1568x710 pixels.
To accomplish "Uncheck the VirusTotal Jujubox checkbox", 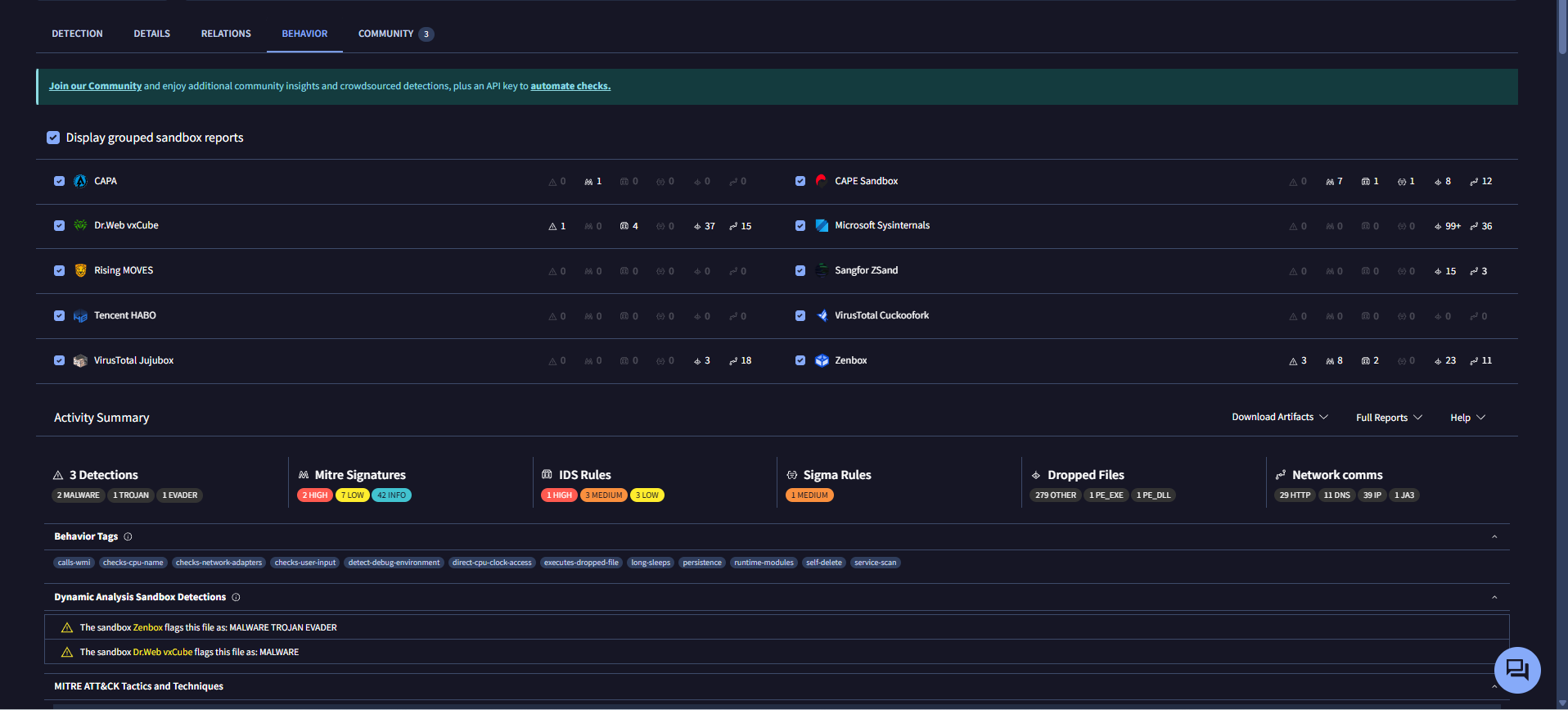I will pos(59,360).
